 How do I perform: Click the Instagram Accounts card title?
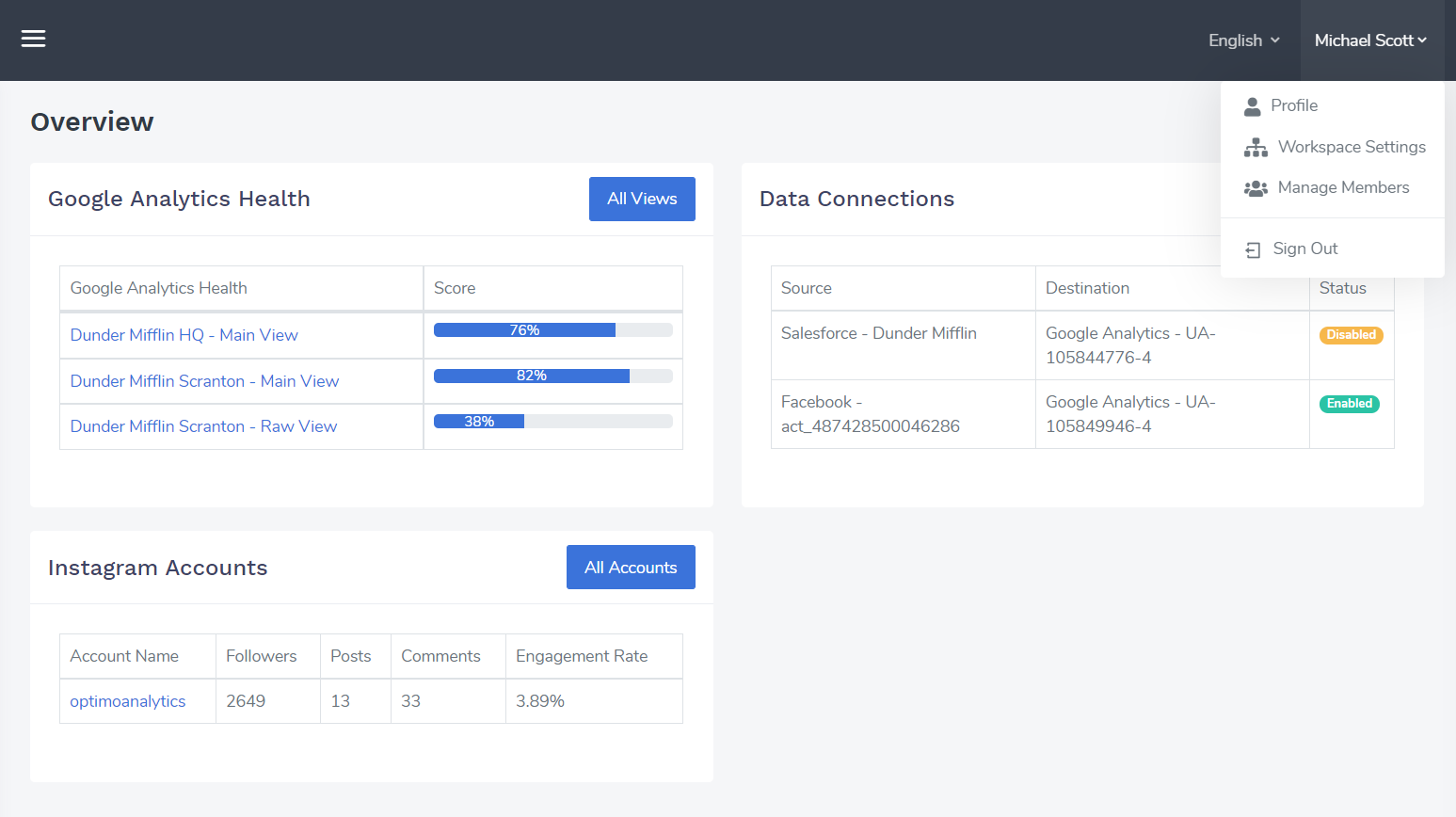[158, 568]
